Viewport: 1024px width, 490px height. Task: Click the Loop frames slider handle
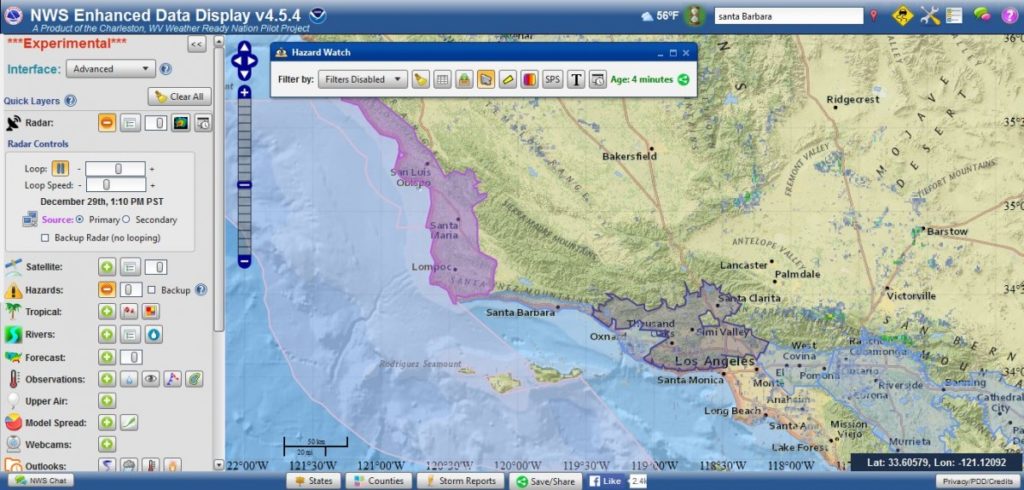(118, 169)
